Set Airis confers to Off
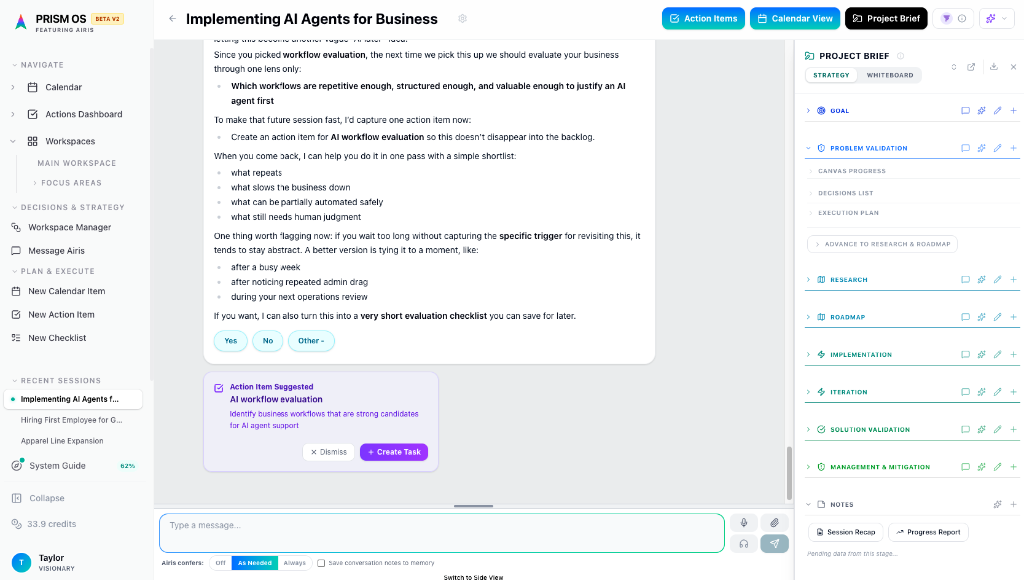 pyautogui.click(x=220, y=563)
